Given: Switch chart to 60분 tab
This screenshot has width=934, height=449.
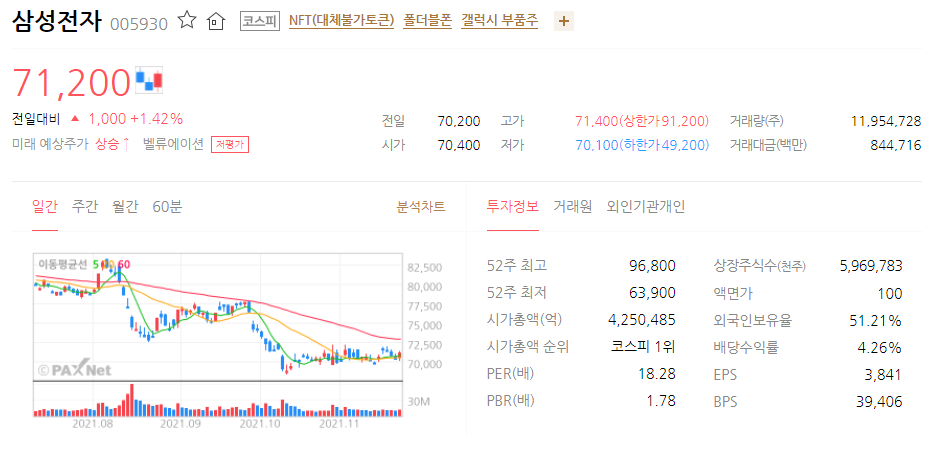Looking at the screenshot, I should 167,207.
